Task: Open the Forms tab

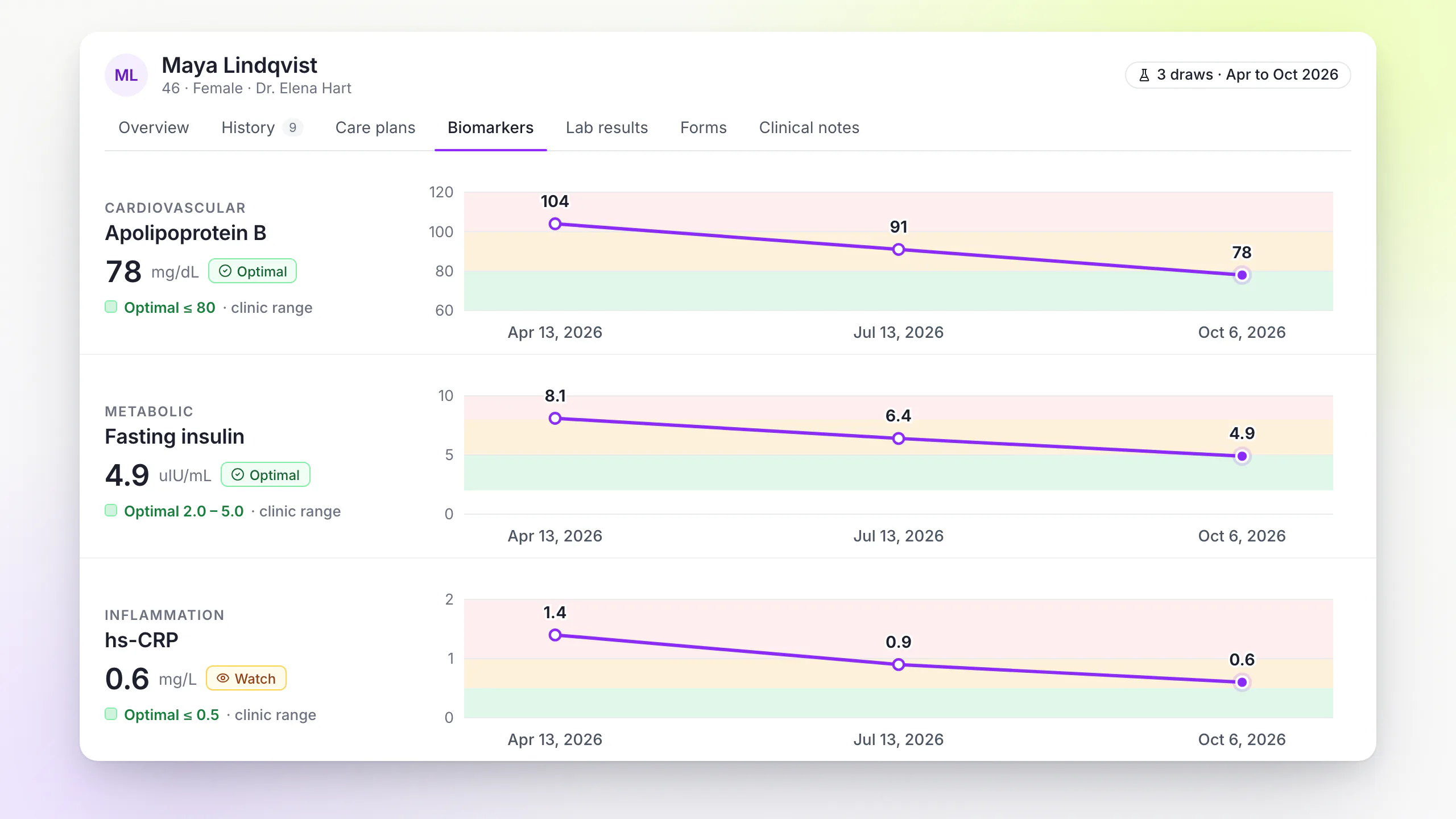Action: click(704, 127)
